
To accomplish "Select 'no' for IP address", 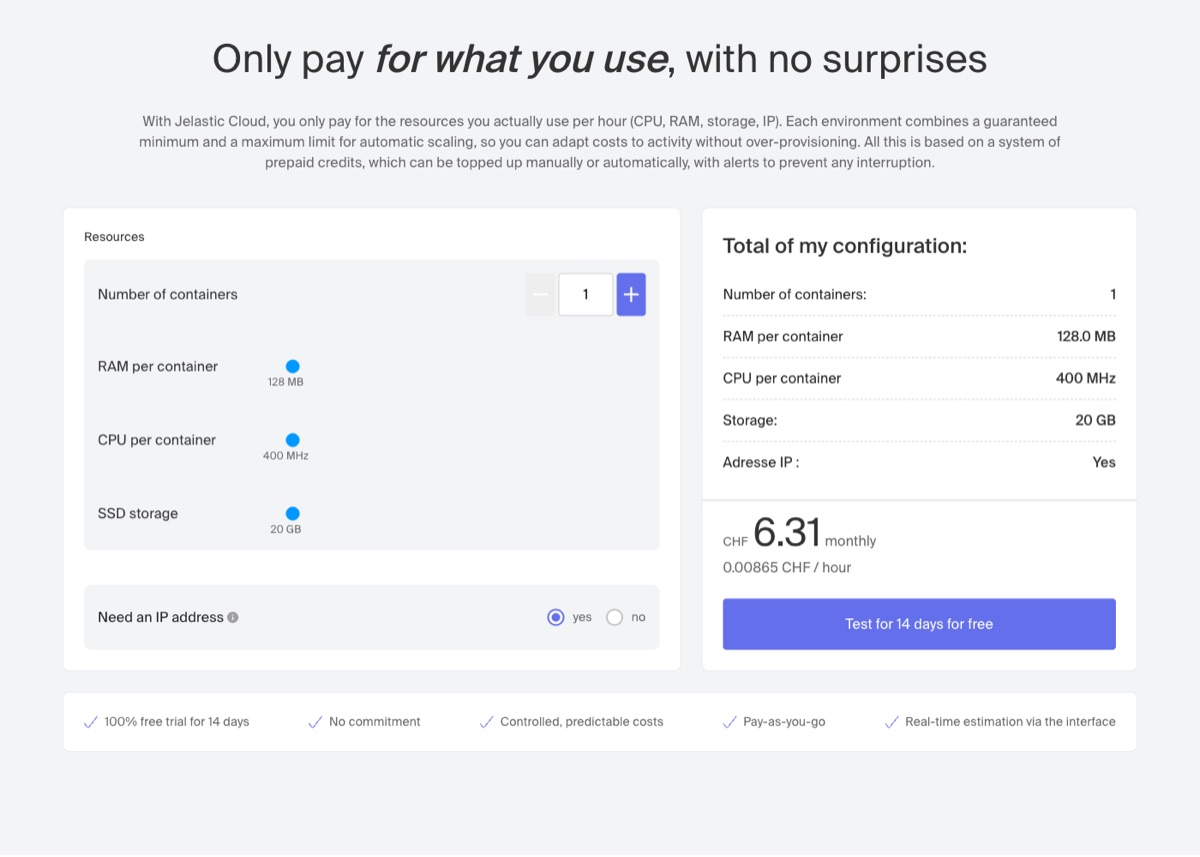I will point(614,617).
